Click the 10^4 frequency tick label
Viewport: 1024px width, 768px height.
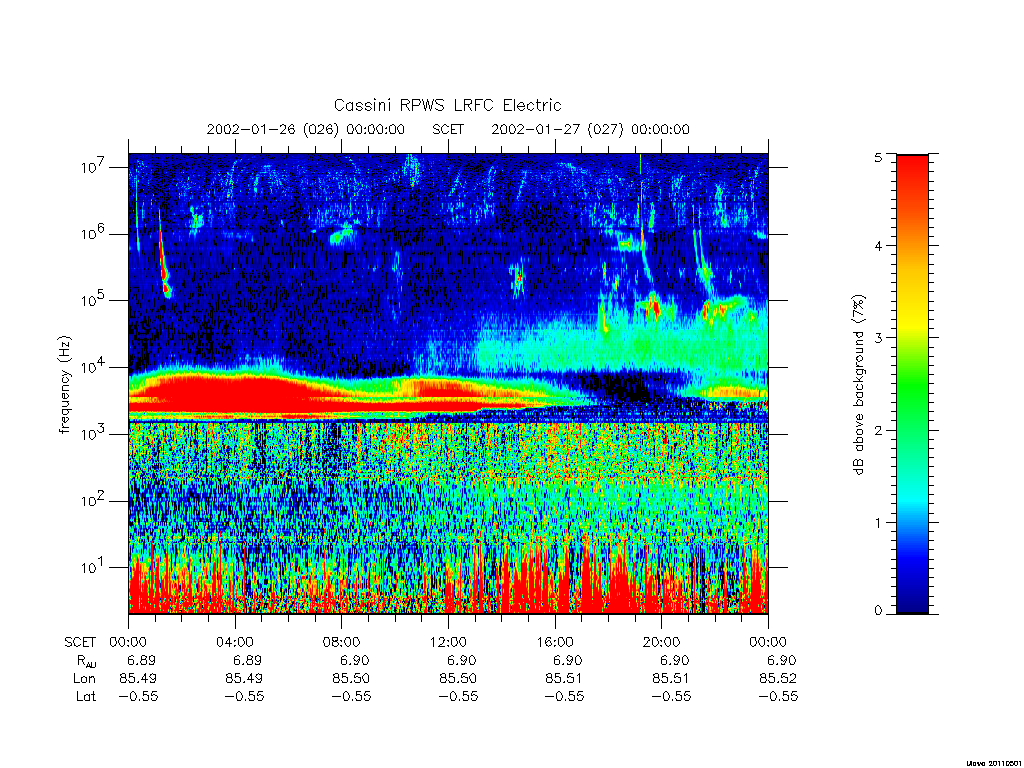[x=93, y=367]
